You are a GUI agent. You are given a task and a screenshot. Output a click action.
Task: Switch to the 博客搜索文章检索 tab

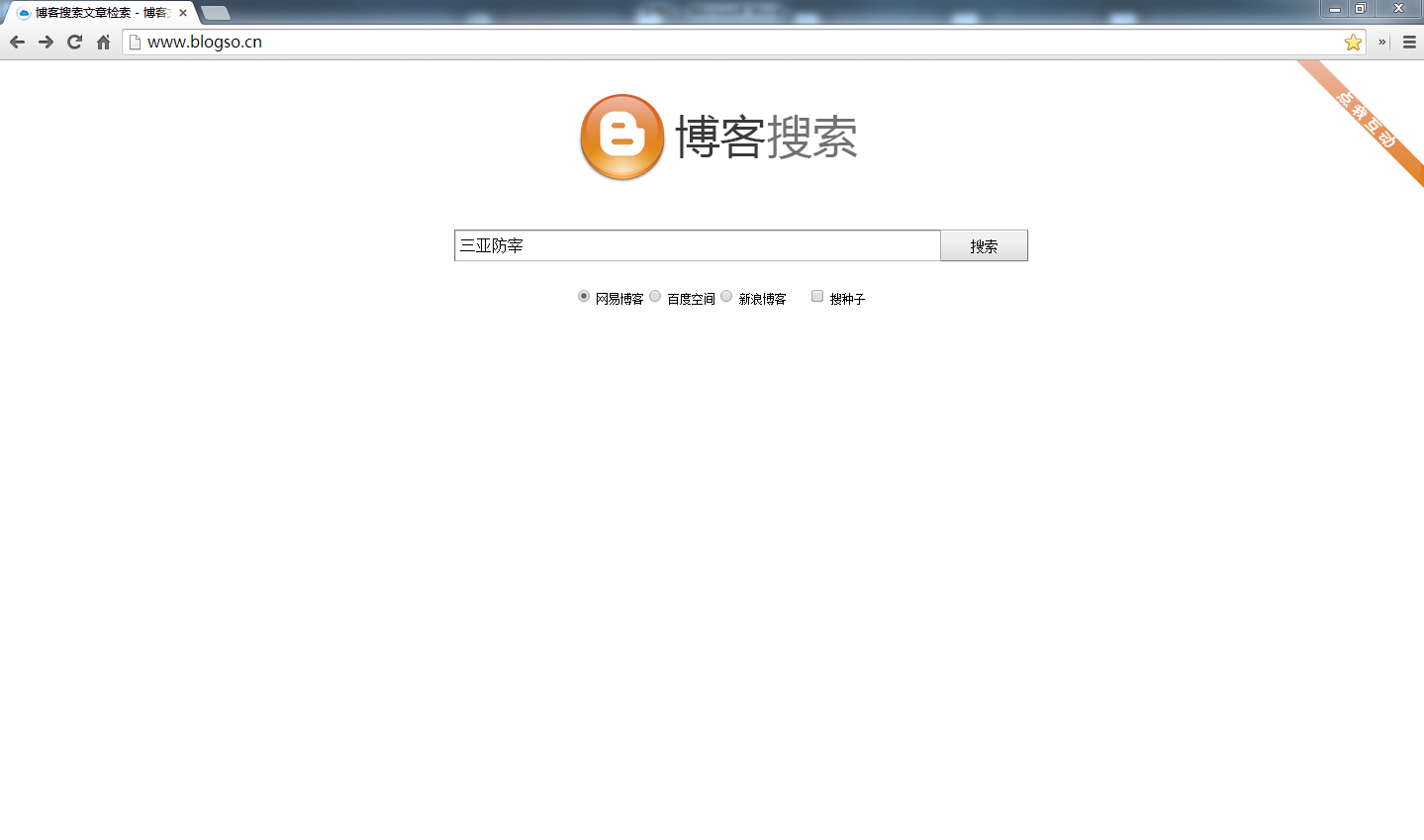coord(99,13)
